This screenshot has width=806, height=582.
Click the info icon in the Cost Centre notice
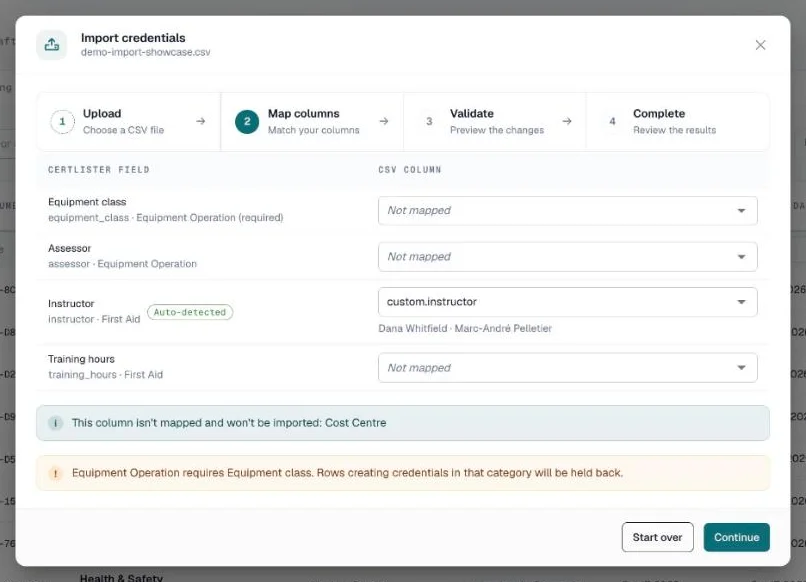[x=56, y=423]
